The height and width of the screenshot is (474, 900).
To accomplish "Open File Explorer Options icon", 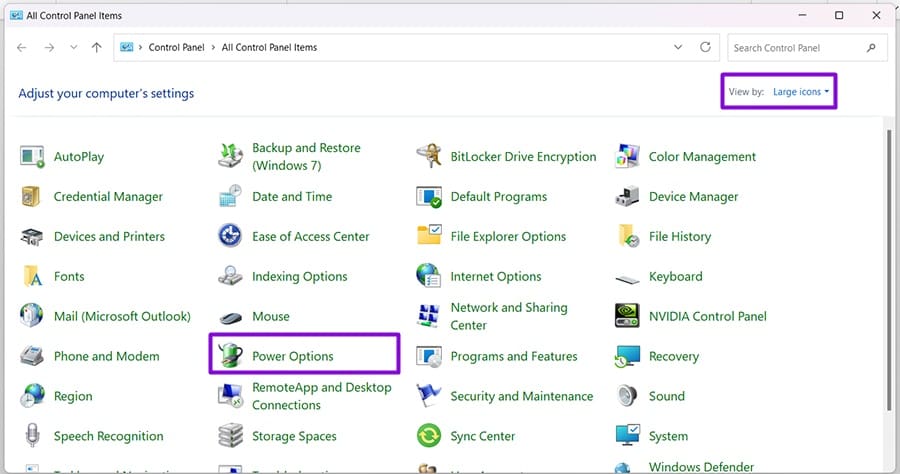I will 429,235.
